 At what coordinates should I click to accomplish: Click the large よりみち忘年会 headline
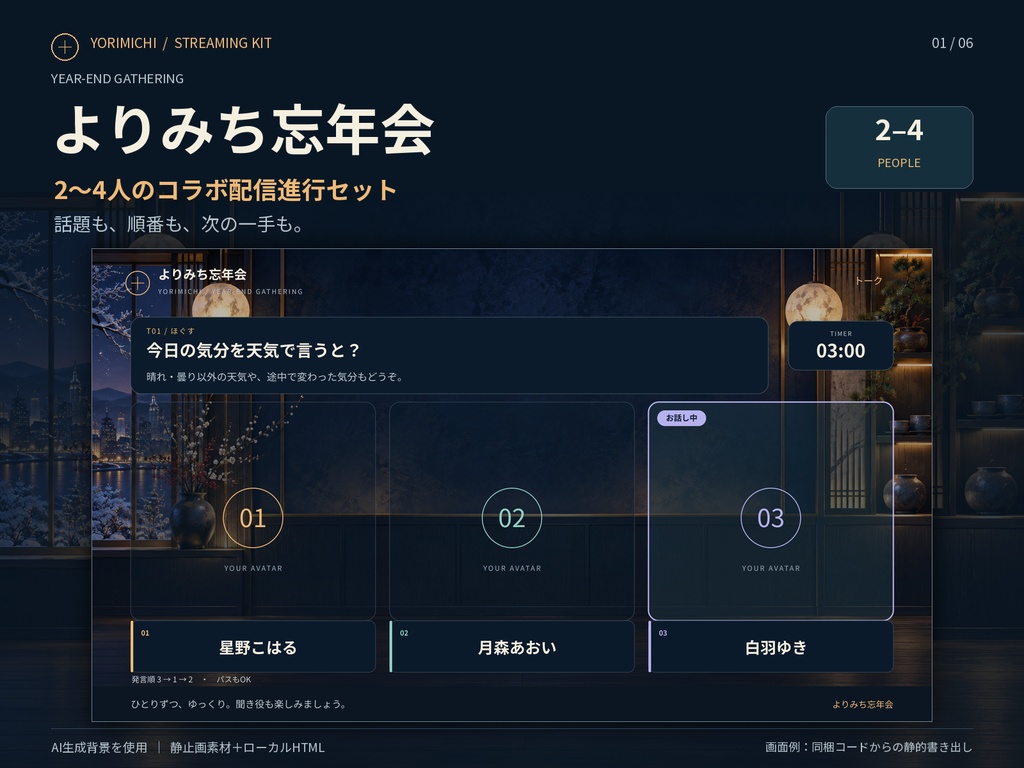tap(245, 129)
